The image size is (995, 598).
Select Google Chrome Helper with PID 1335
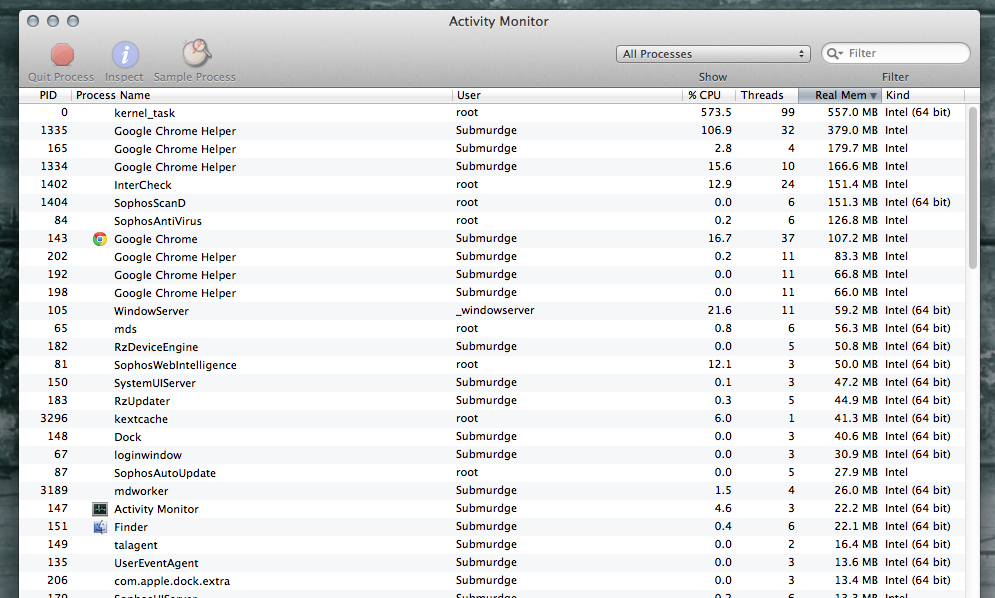(492, 130)
